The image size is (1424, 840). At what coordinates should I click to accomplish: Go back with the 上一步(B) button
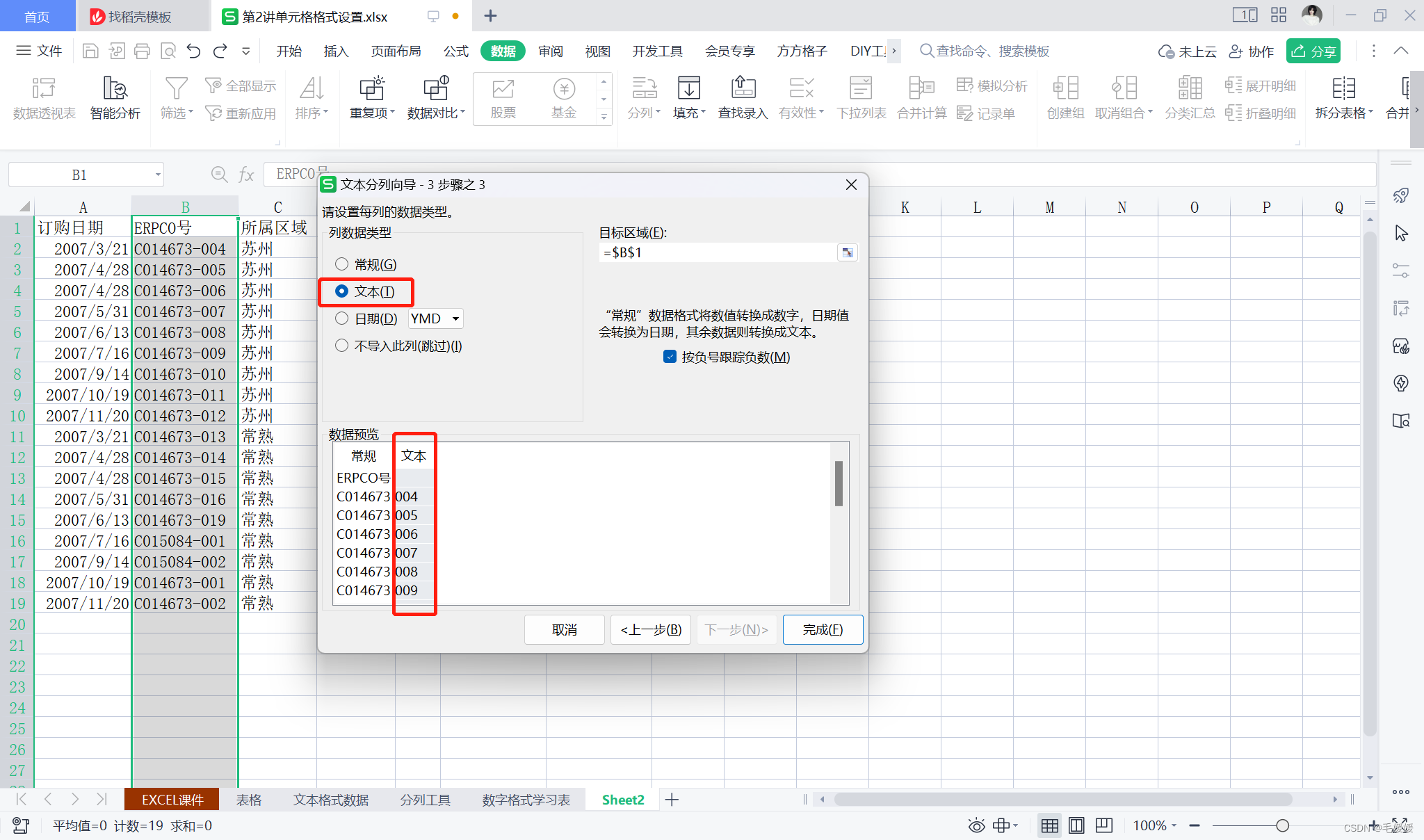pyautogui.click(x=650, y=629)
